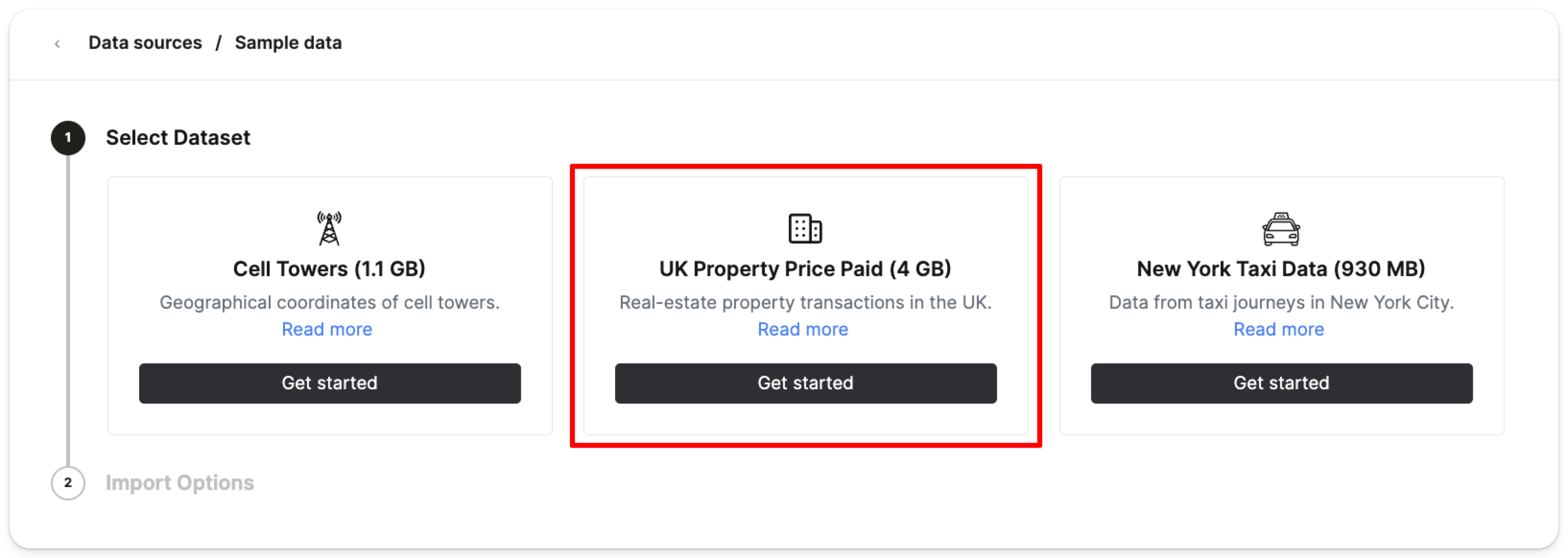Click the step 1 circle beside Select Dataset
Image resolution: width=1568 pixels, height=558 pixels.
click(68, 138)
